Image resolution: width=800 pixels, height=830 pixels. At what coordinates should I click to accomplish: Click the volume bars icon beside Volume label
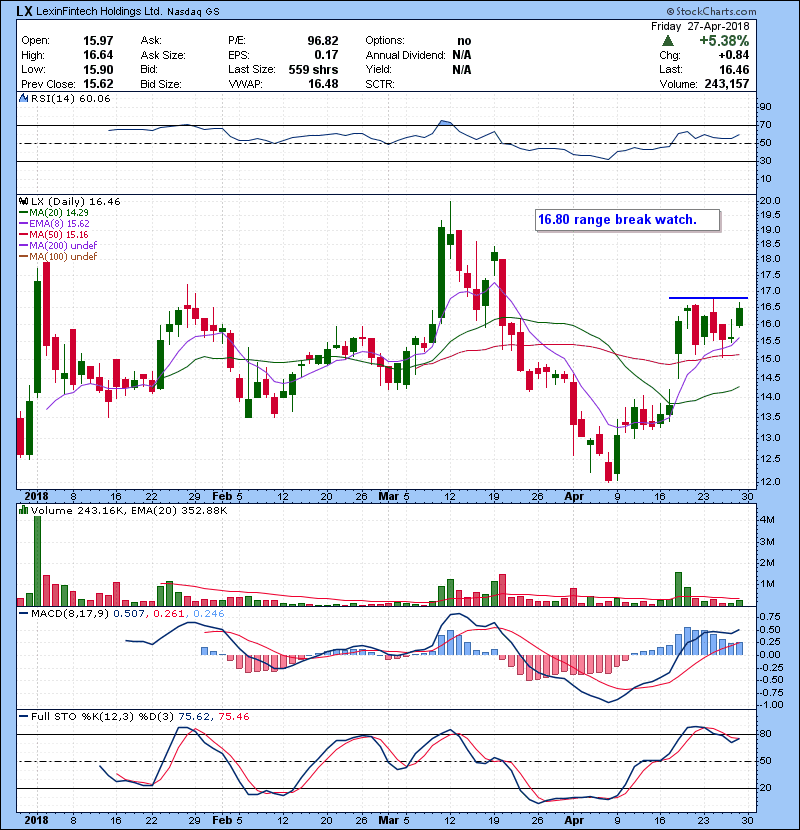point(23,510)
